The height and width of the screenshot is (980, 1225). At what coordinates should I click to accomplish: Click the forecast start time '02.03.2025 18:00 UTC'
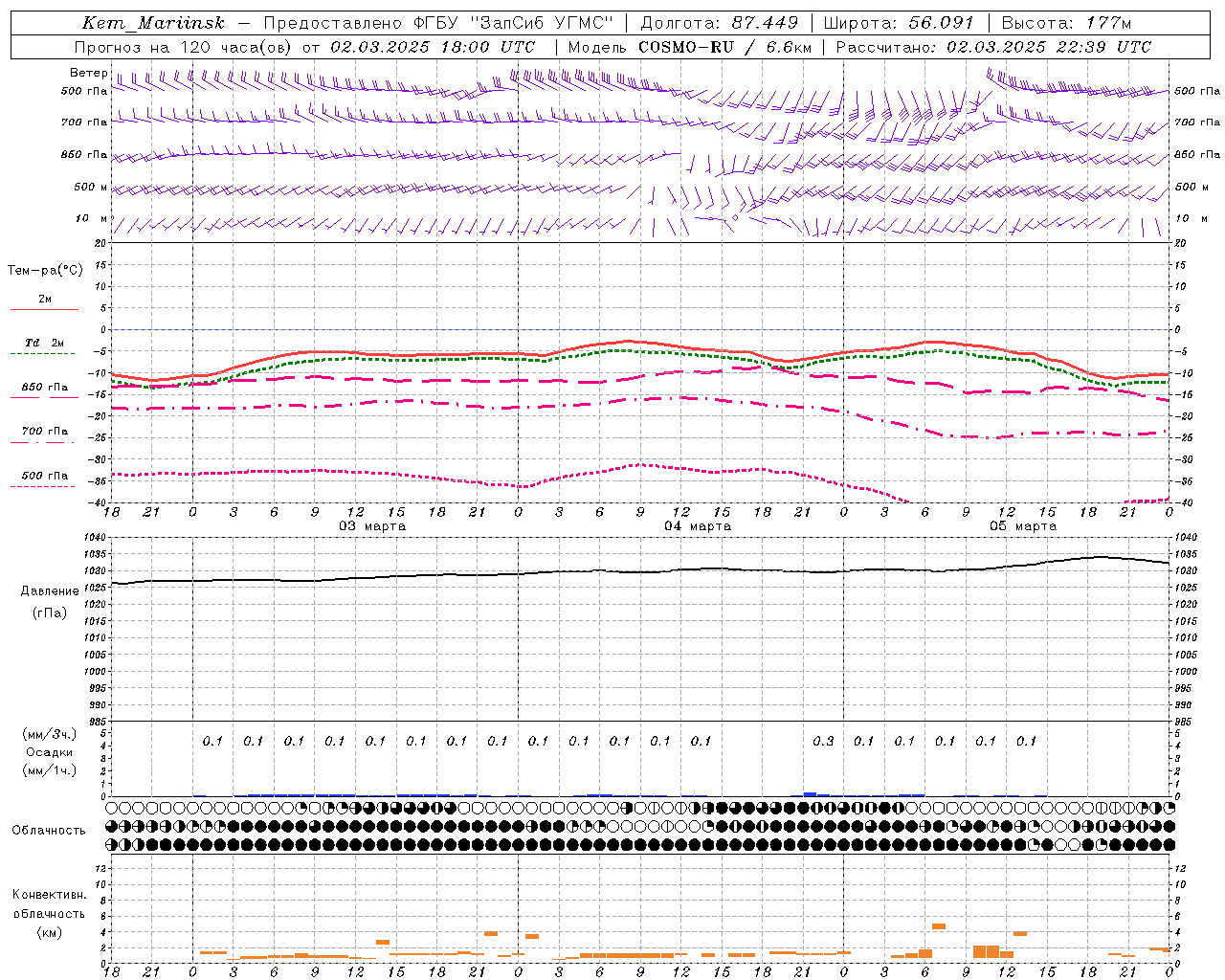point(433,47)
